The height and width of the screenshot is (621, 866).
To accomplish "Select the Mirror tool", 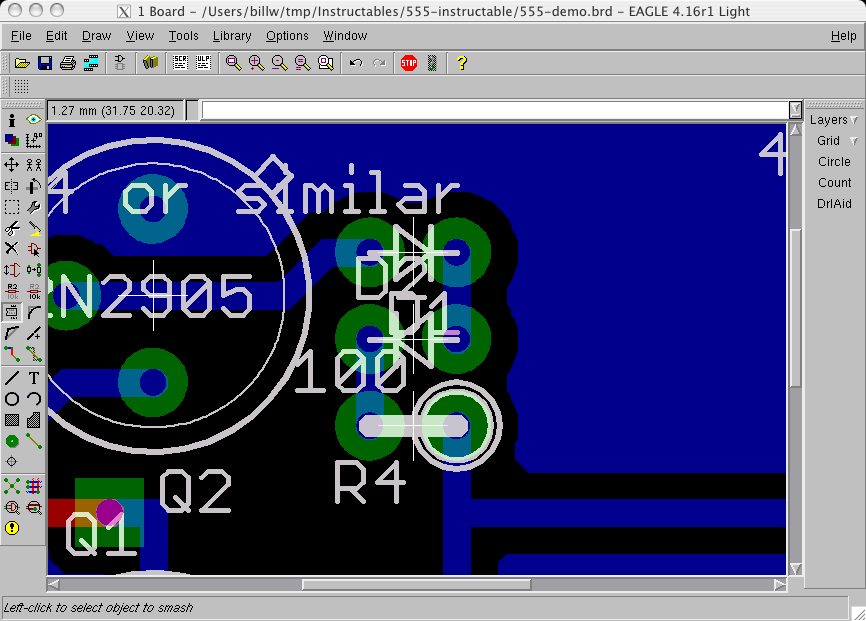I will (12, 186).
